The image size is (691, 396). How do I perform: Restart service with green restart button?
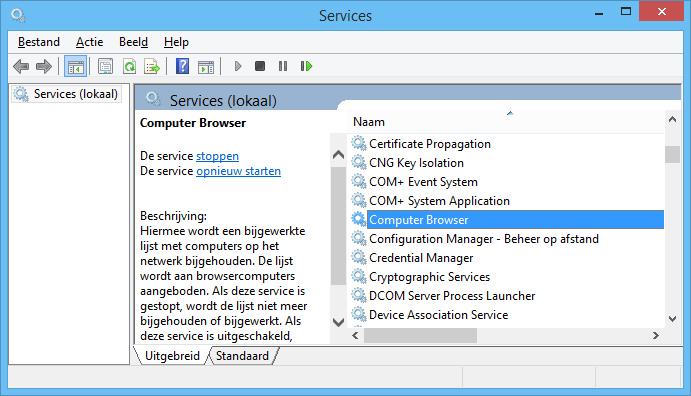pos(306,66)
